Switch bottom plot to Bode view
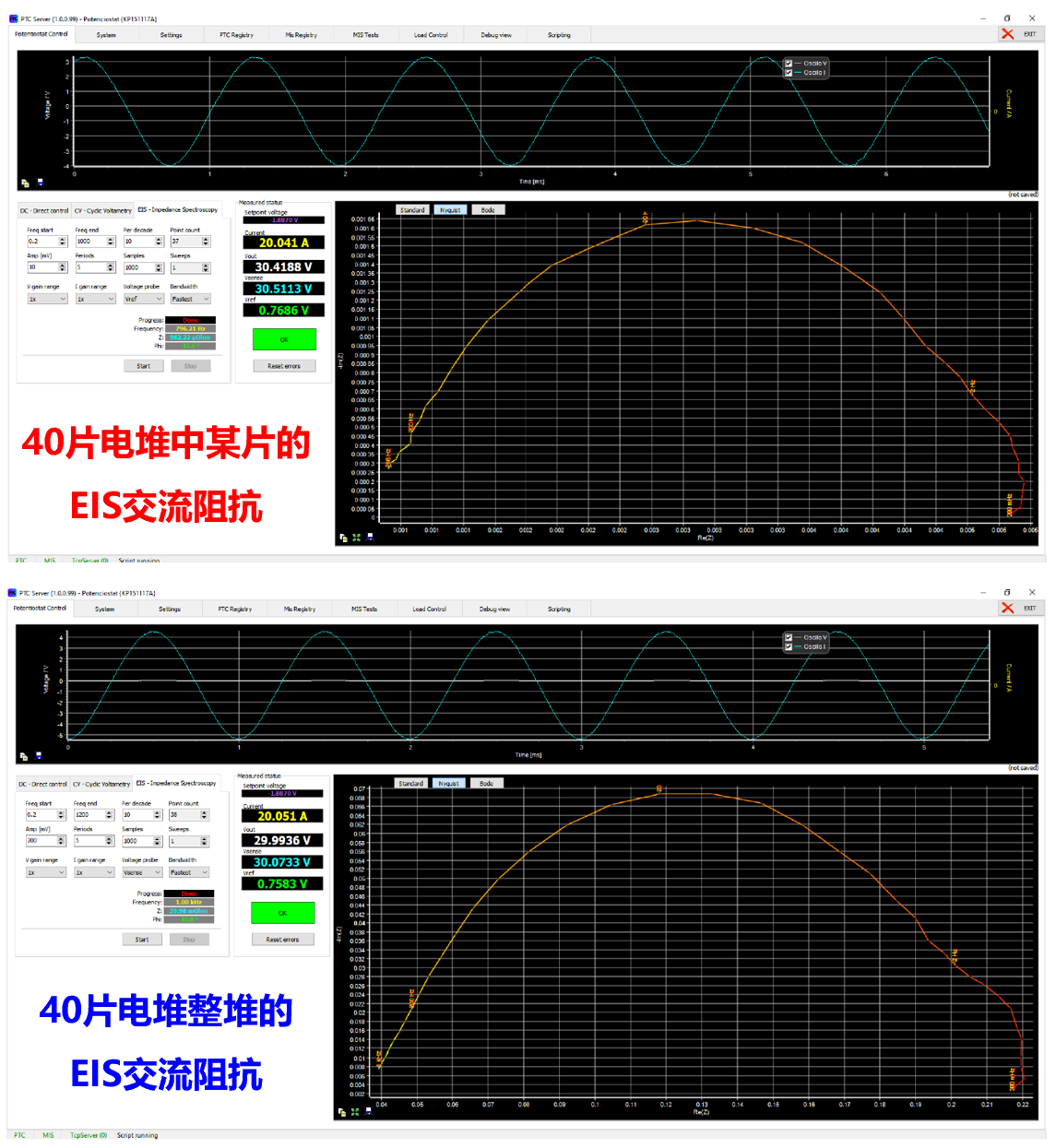 (x=486, y=784)
